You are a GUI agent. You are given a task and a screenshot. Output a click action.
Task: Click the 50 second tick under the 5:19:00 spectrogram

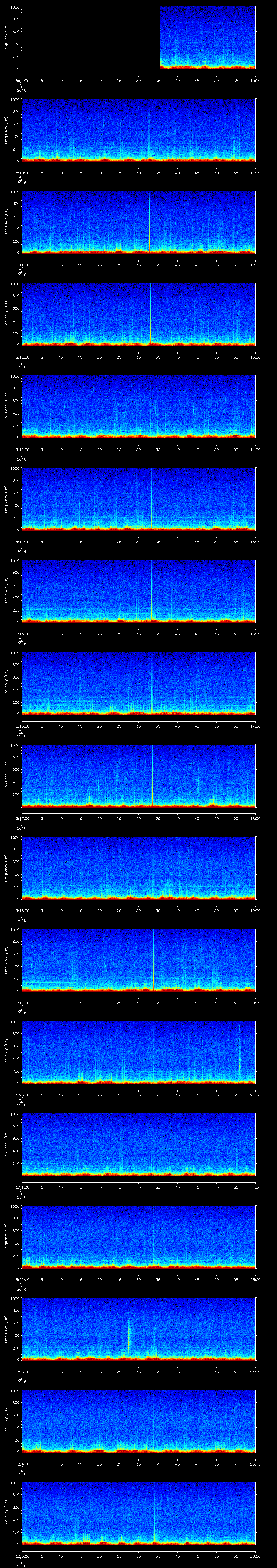pyautogui.click(x=216, y=1003)
